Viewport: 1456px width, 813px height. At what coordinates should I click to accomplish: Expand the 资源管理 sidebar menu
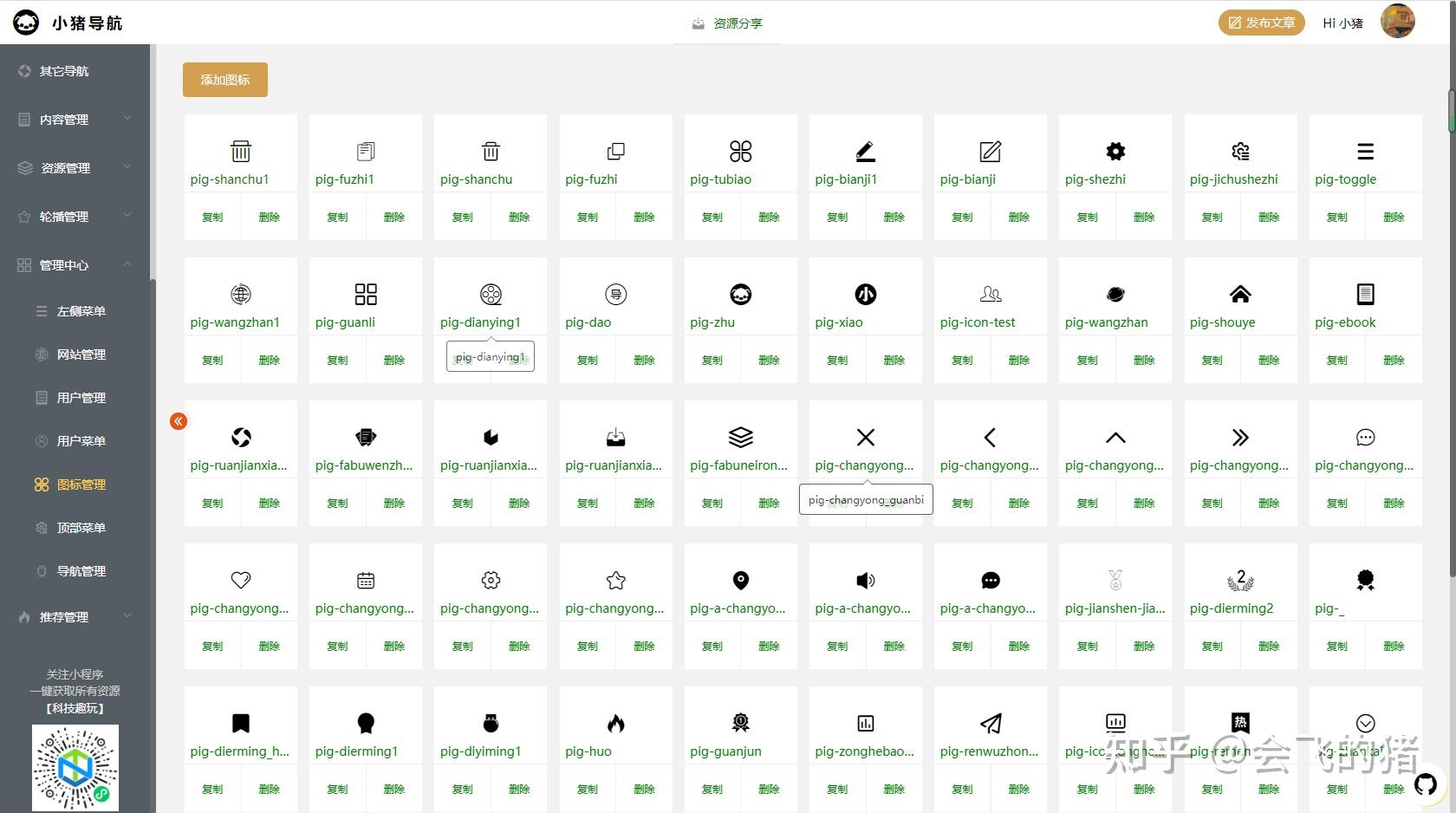[x=75, y=168]
